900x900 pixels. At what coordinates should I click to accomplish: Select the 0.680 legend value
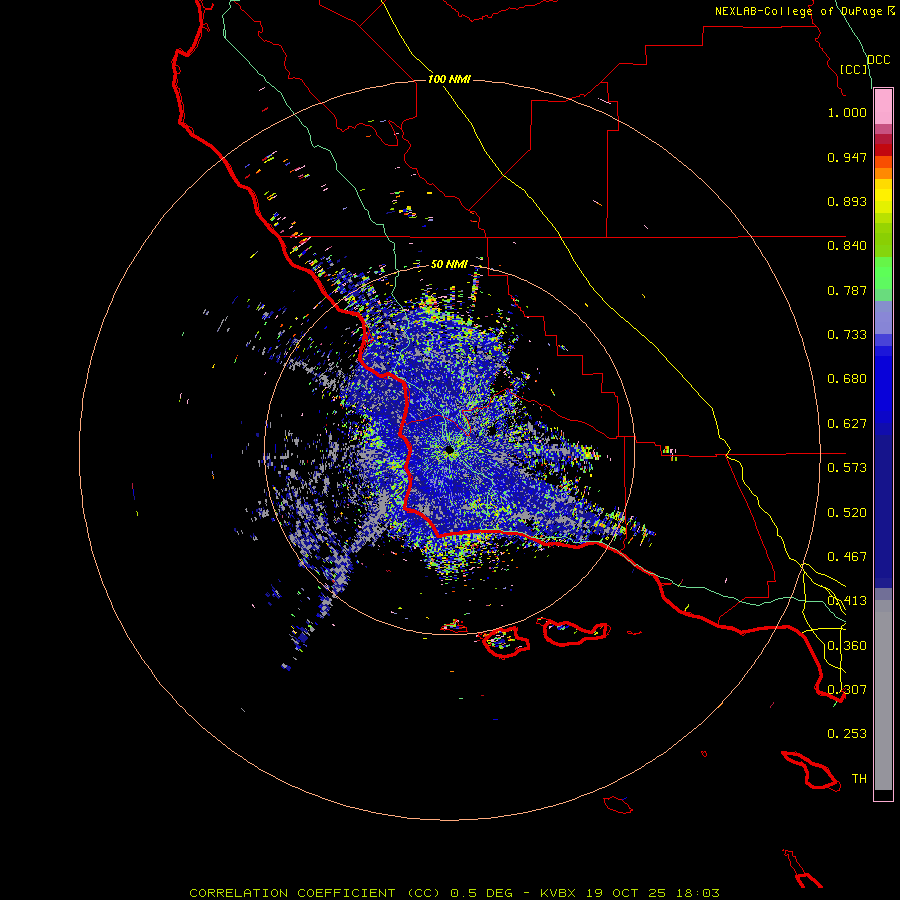[x=847, y=379]
